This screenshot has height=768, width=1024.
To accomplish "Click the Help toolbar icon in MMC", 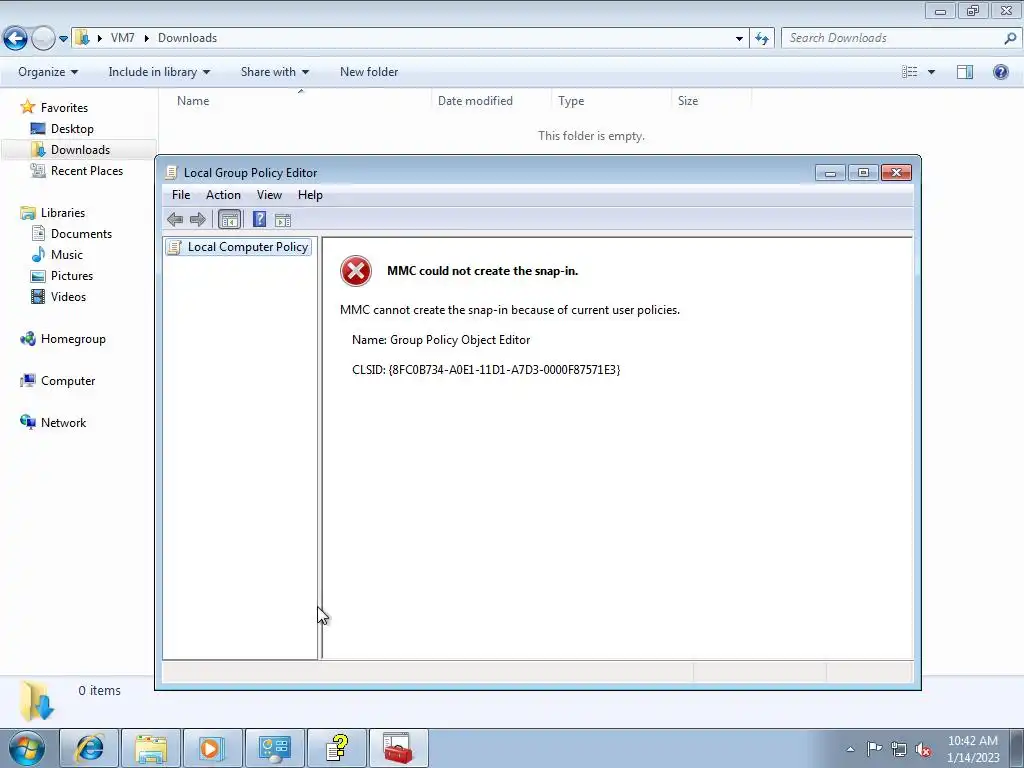I will pos(259,219).
